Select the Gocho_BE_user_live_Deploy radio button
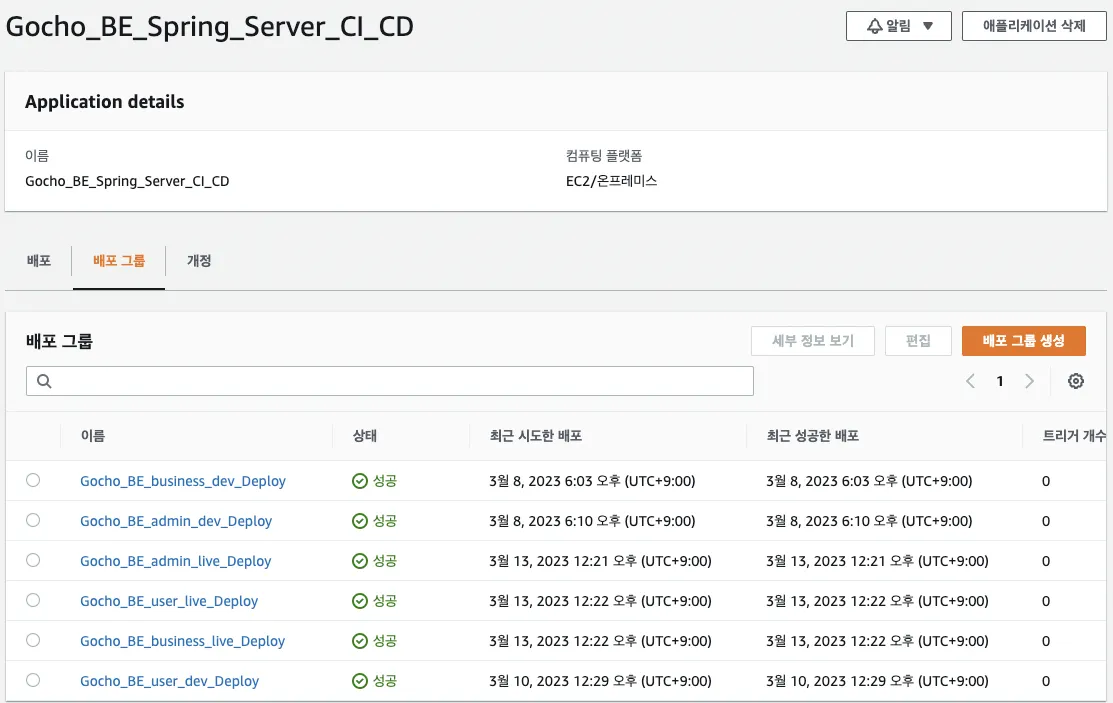Viewport: 1113px width, 703px height. click(x=33, y=600)
